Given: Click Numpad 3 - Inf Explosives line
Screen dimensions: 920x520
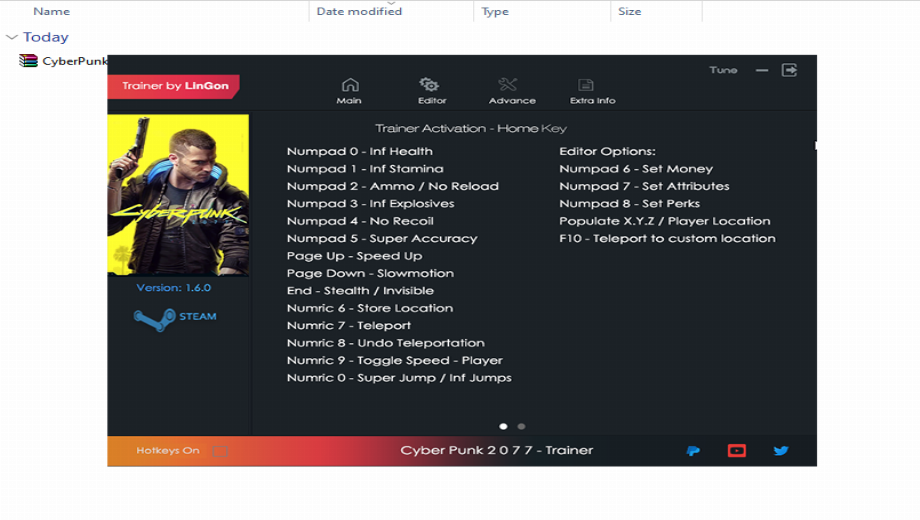Looking at the screenshot, I should (x=370, y=204).
